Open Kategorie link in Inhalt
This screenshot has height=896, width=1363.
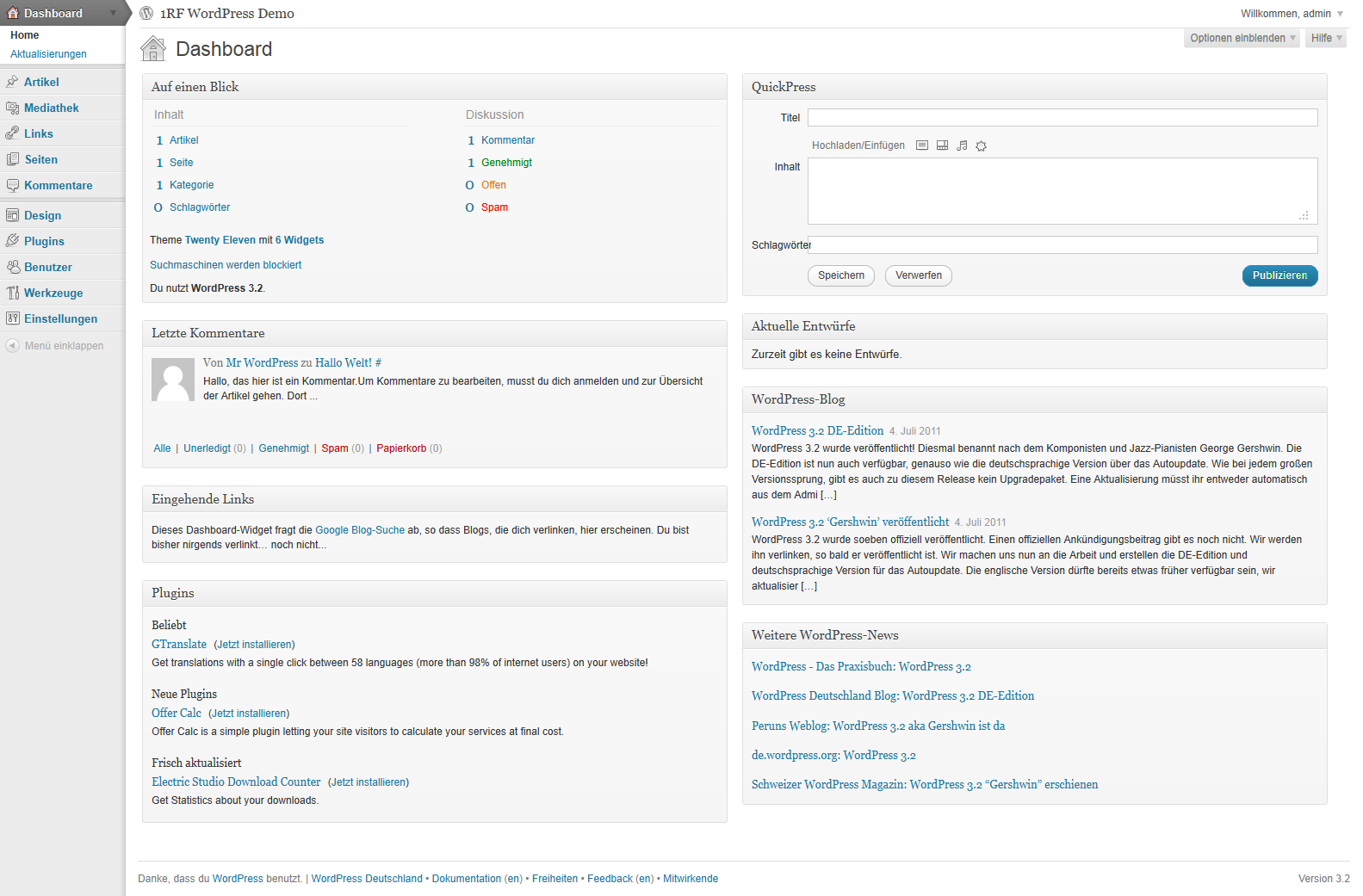[191, 185]
